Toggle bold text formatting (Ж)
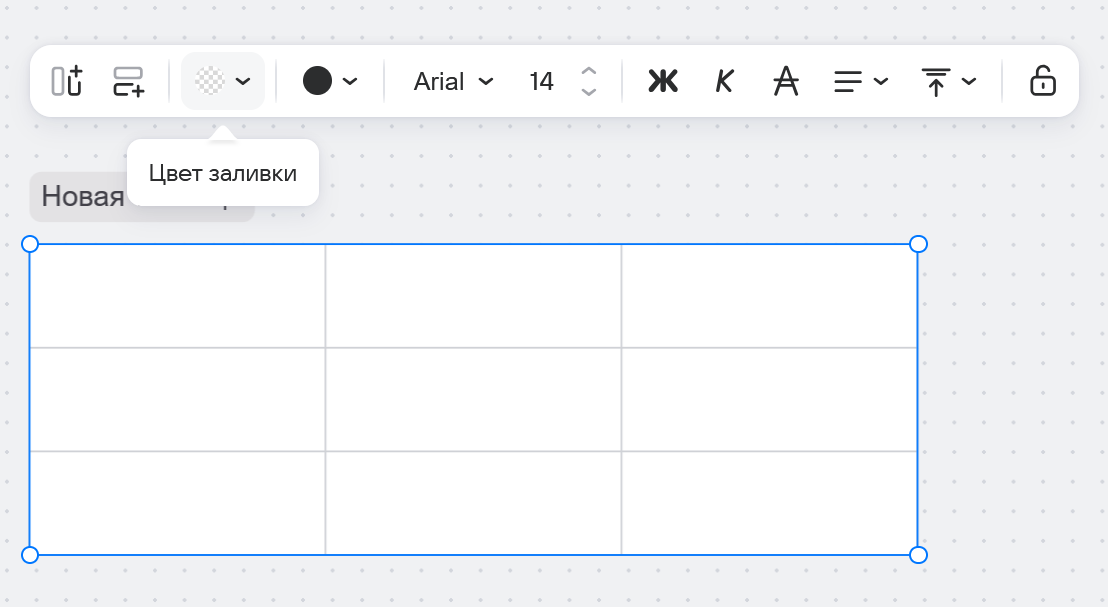Screen dimensions: 1108x607 click(x=662, y=81)
